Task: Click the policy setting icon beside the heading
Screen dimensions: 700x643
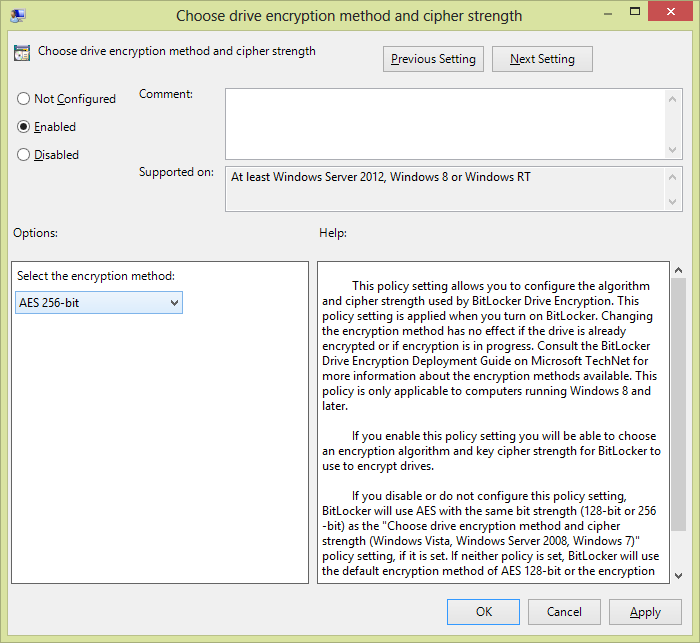Action: [22, 53]
